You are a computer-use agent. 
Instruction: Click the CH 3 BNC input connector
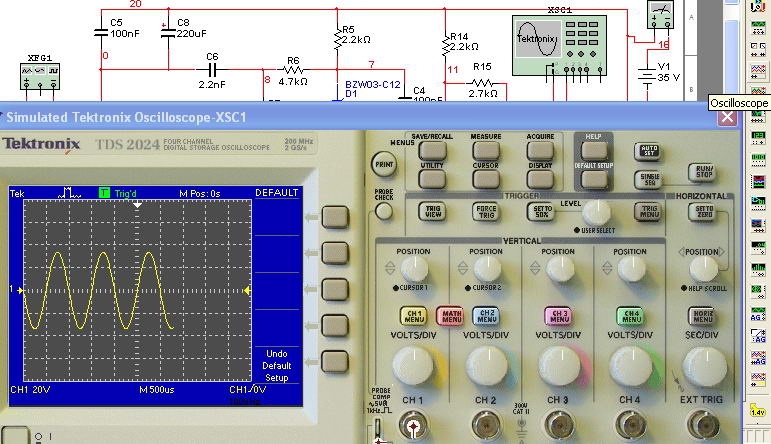(x=559, y=426)
